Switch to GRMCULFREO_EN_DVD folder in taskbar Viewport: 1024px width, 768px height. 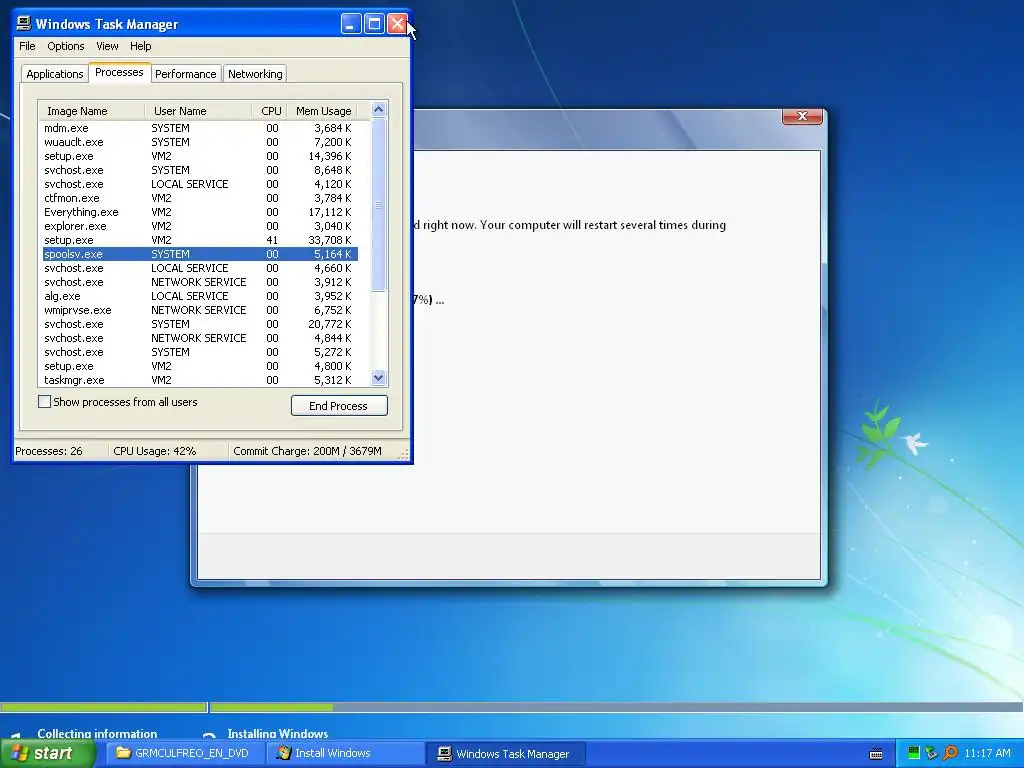pos(184,753)
